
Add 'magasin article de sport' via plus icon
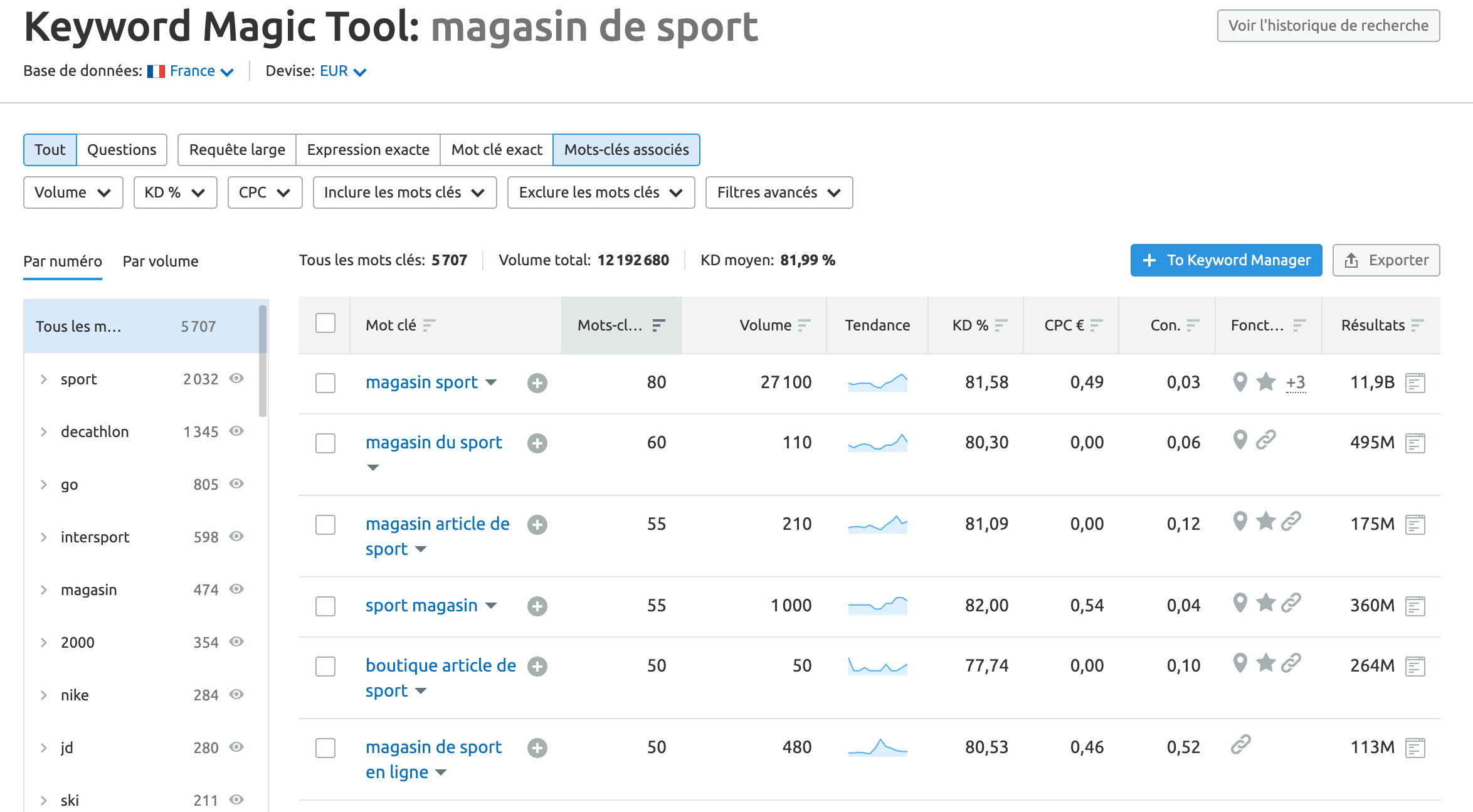(x=537, y=525)
